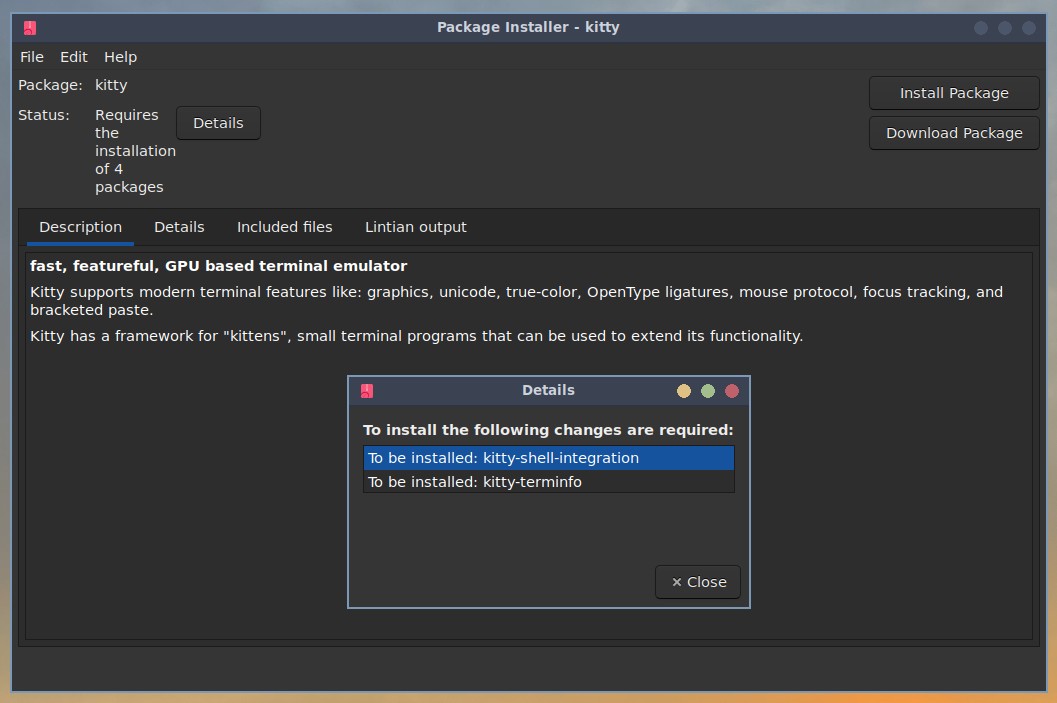Click the main window minimize button
The width and height of the screenshot is (1057, 703).
(x=981, y=28)
